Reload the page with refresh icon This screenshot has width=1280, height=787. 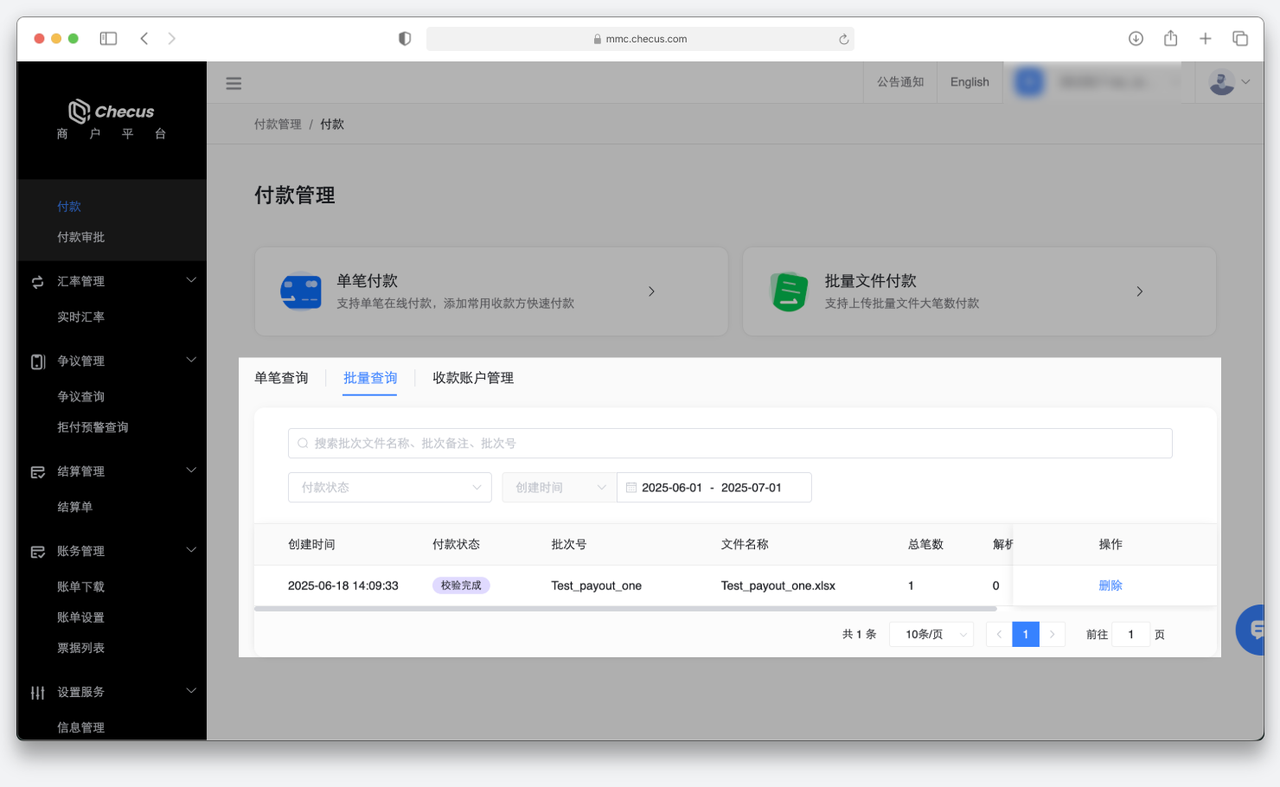pos(843,39)
